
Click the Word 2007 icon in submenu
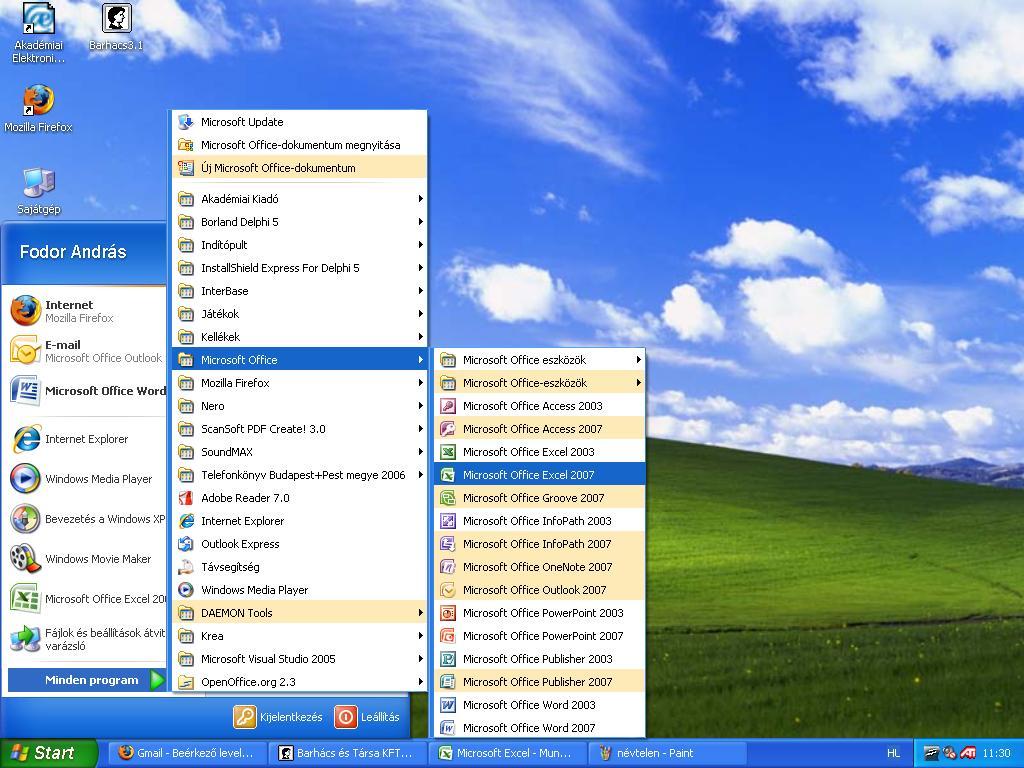pyautogui.click(x=448, y=728)
